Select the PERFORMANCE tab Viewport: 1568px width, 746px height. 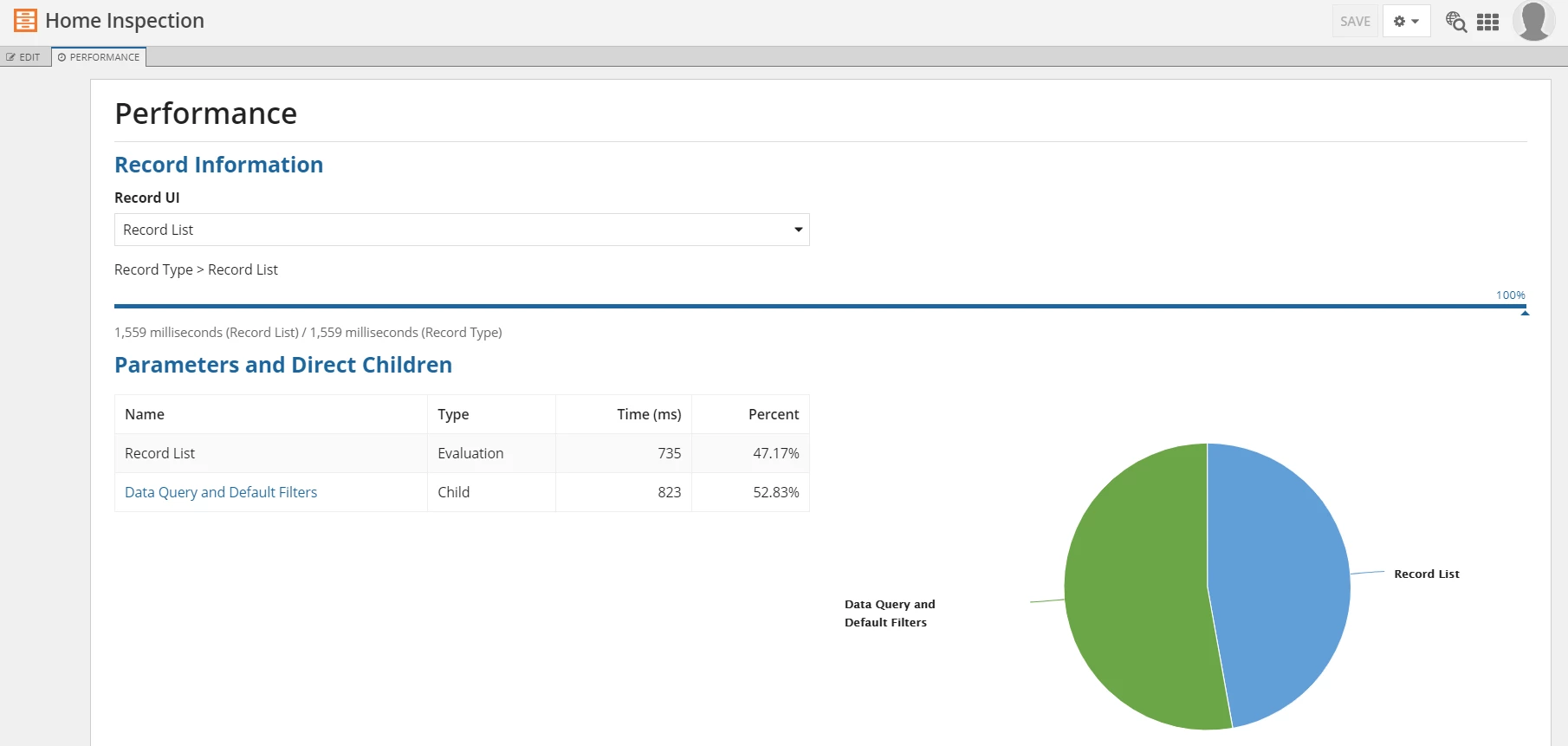click(99, 57)
